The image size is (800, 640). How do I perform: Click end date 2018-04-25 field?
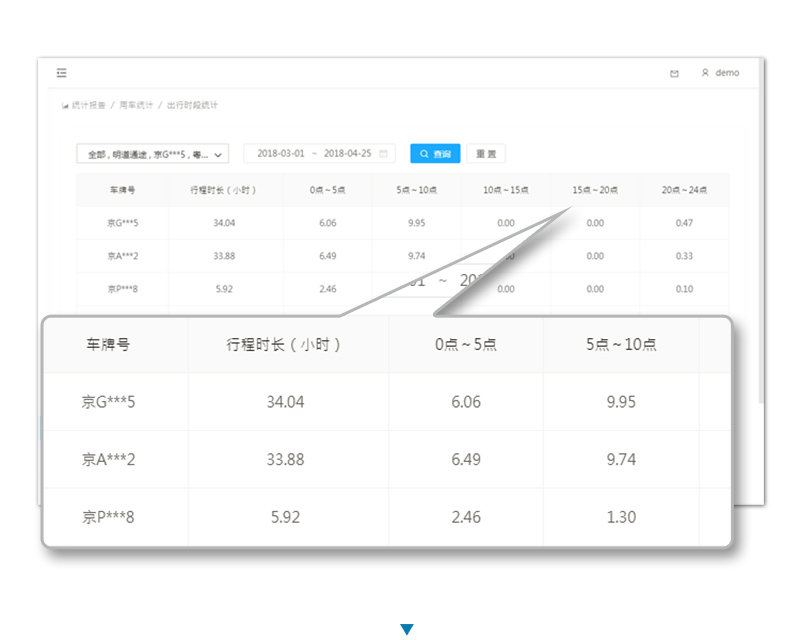[x=347, y=154]
